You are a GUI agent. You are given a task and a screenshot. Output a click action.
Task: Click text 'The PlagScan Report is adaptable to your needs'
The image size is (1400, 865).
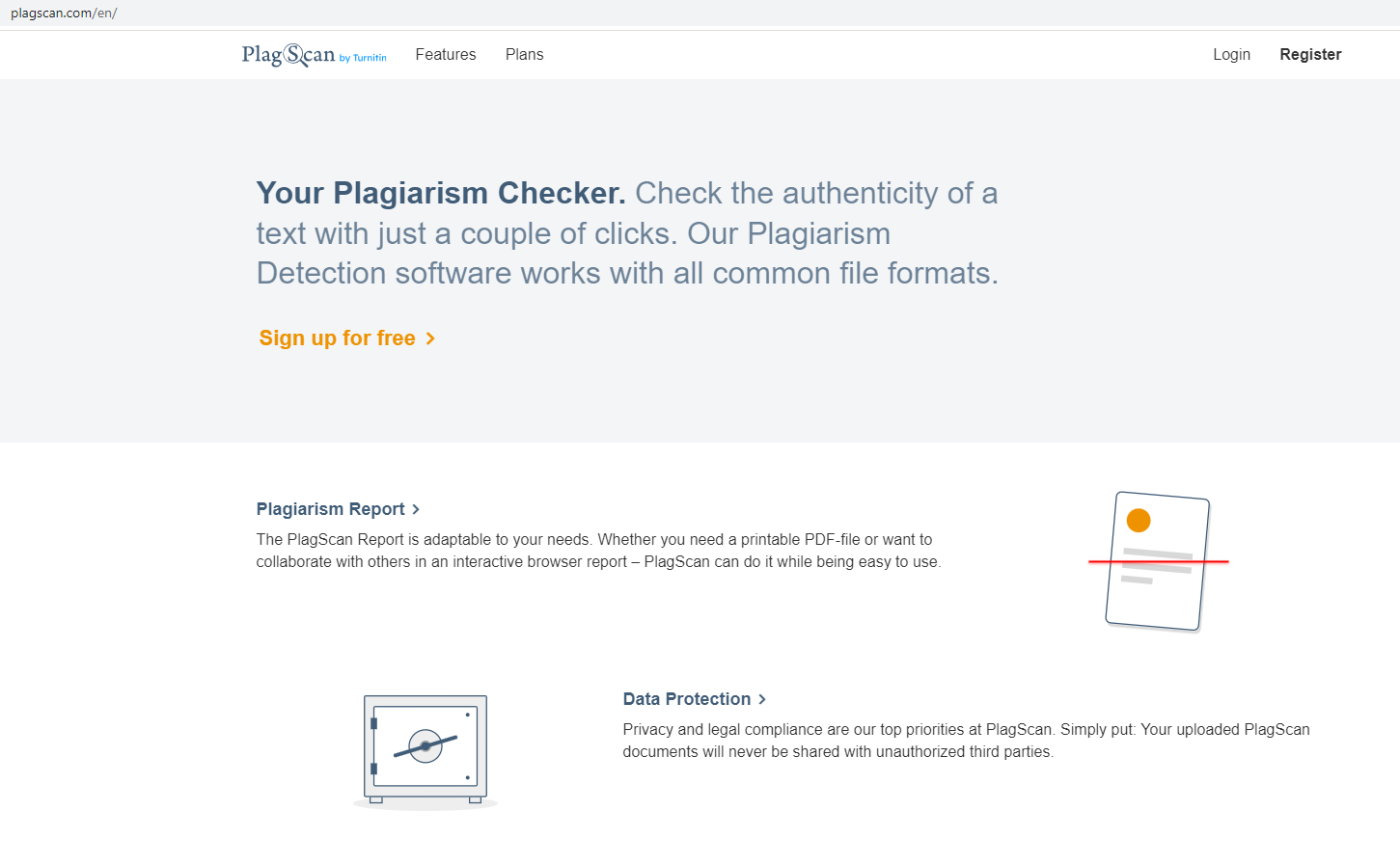coord(423,540)
